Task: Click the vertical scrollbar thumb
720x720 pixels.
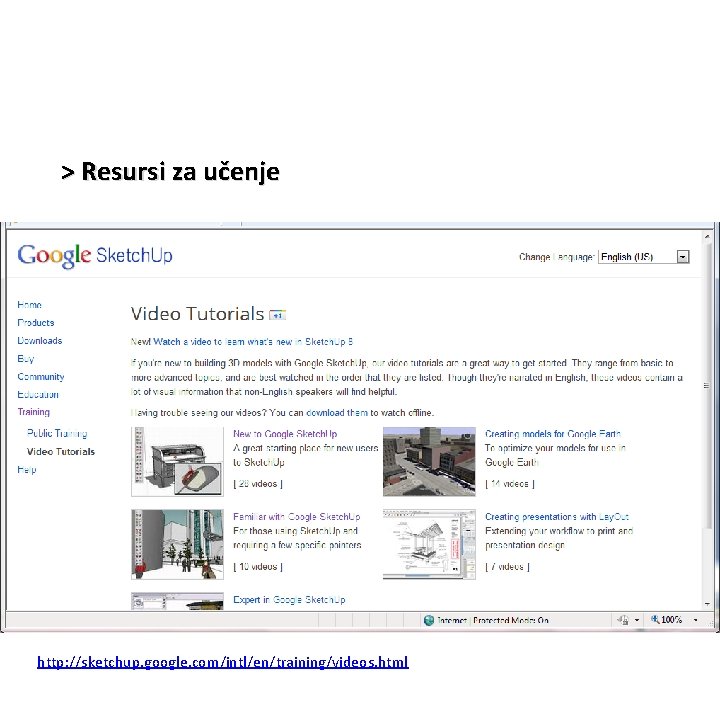Action: [x=707, y=386]
